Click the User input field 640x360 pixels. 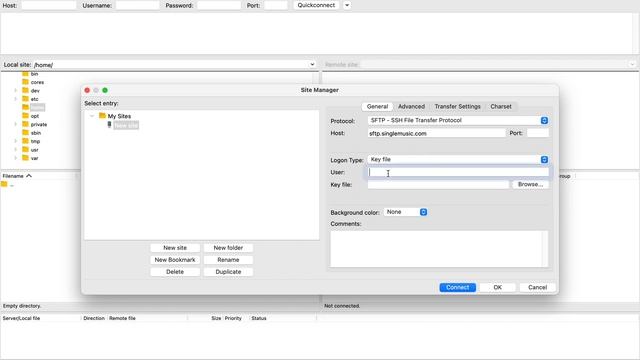coord(458,172)
